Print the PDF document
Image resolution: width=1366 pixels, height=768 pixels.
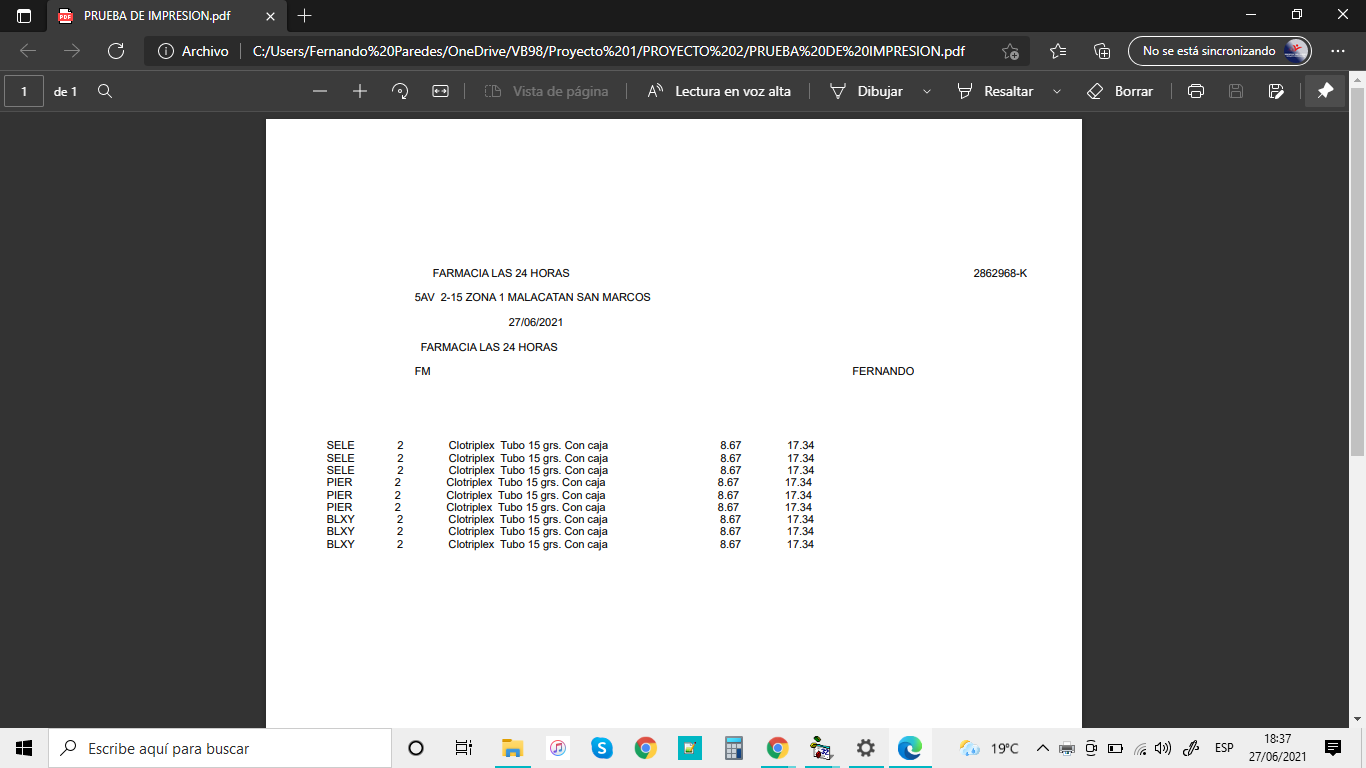[1195, 91]
